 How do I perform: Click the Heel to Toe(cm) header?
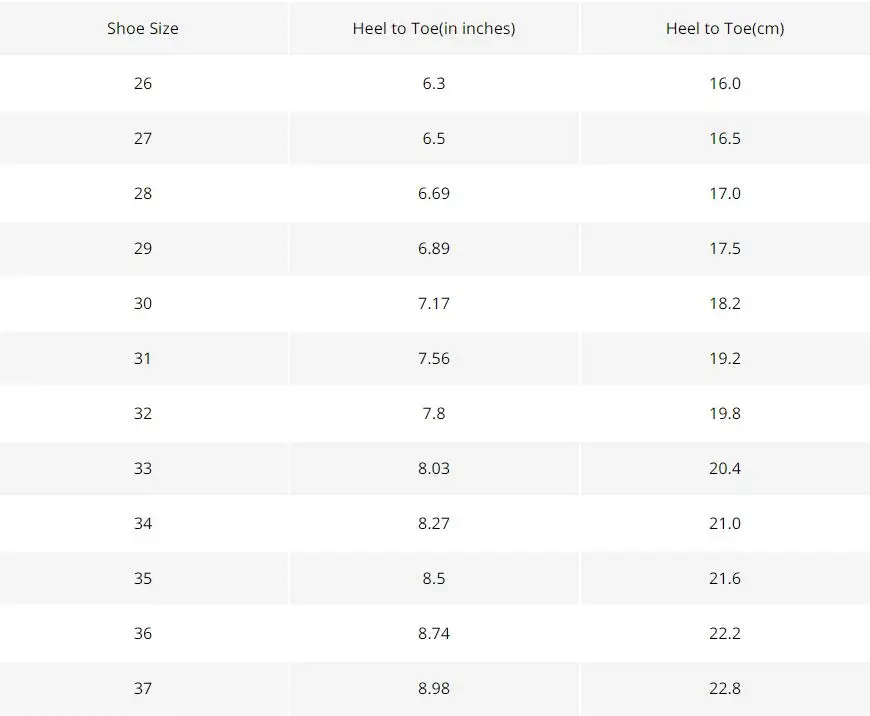[x=725, y=28]
